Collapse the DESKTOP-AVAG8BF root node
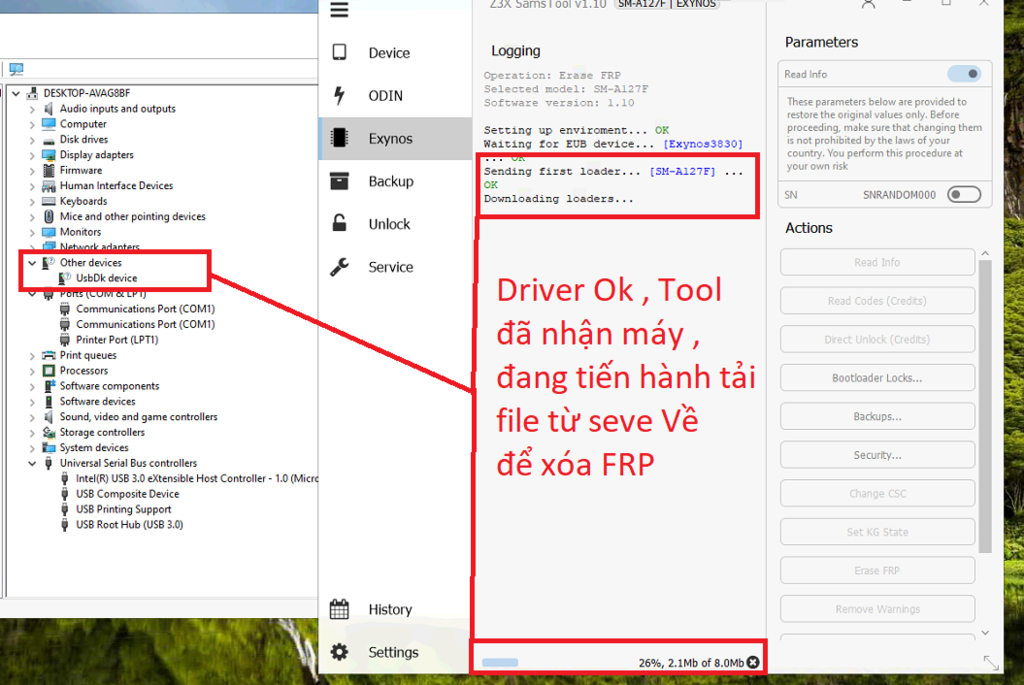This screenshot has width=1024, height=685. [16, 93]
